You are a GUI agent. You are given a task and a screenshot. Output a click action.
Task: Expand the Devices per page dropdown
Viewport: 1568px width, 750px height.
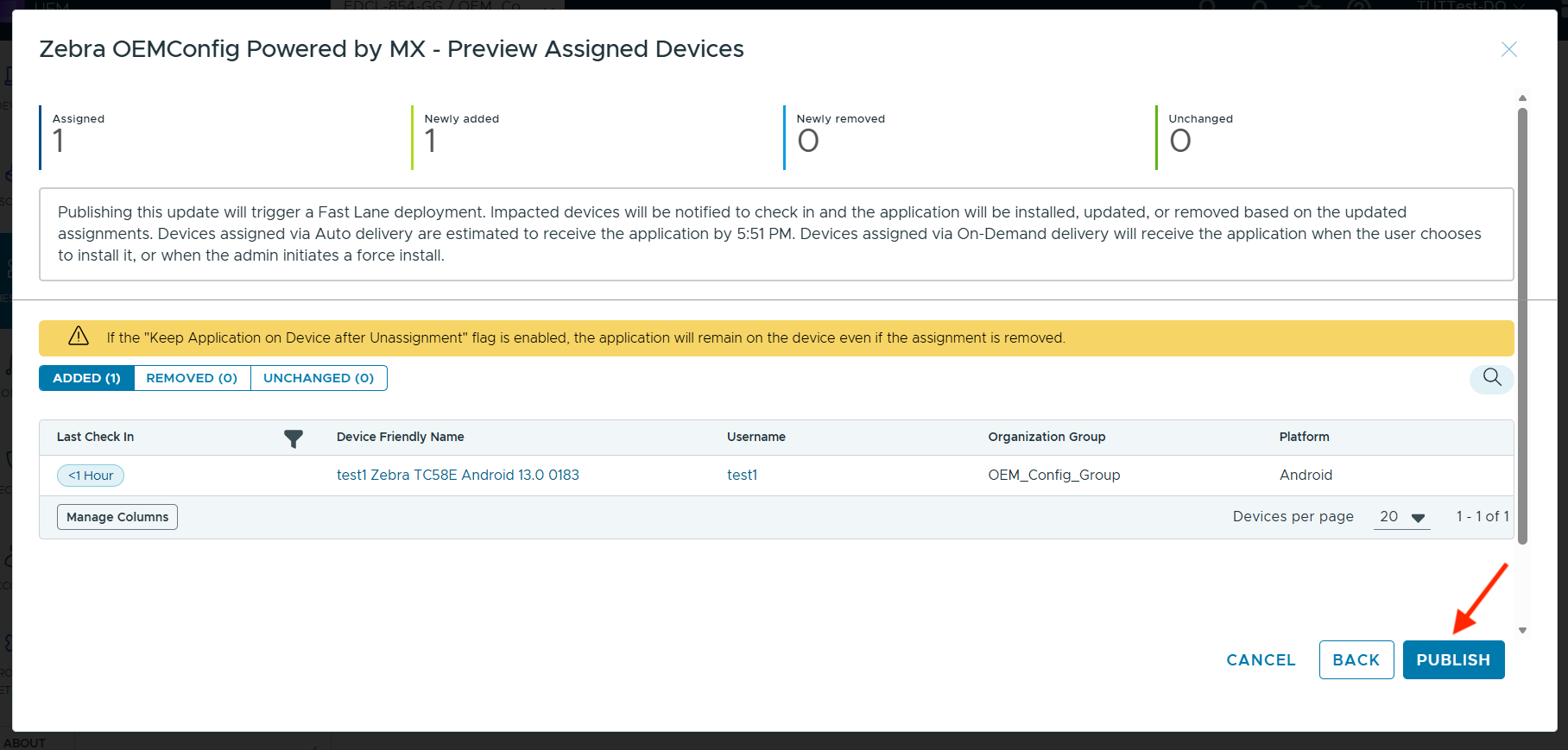[1401, 517]
